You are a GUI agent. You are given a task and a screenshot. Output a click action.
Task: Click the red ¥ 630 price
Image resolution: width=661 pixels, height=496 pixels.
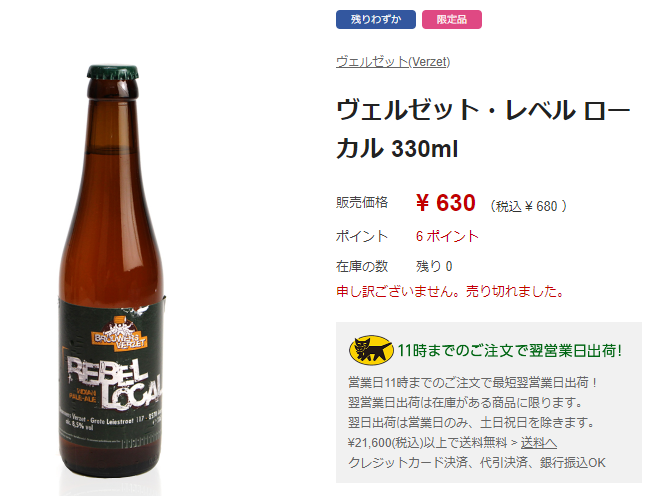[446, 203]
